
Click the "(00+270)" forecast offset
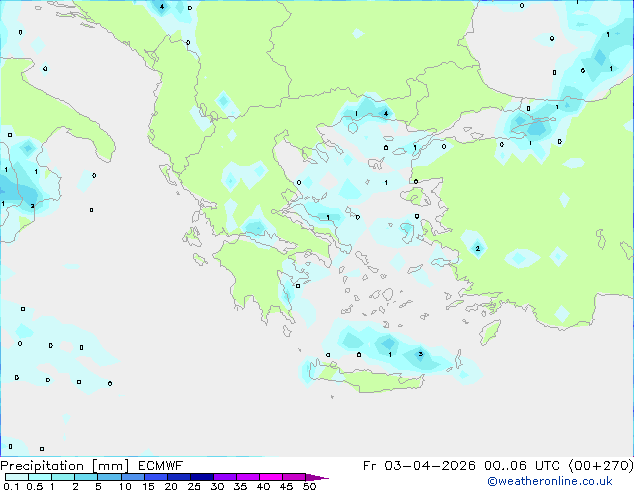pyautogui.click(x=601, y=466)
